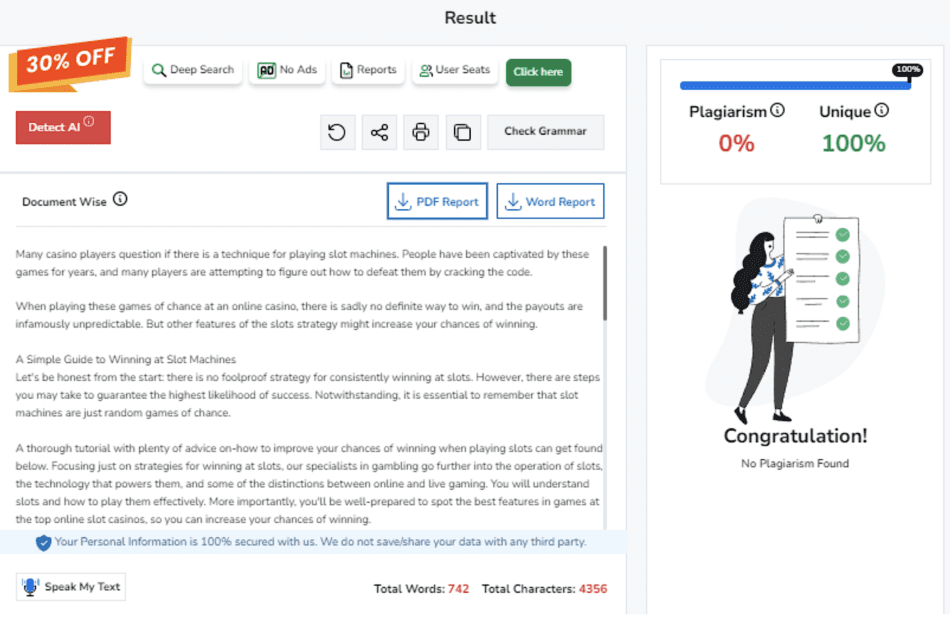Download the PDF Report
Image resolution: width=950 pixels, height=622 pixels.
(437, 201)
